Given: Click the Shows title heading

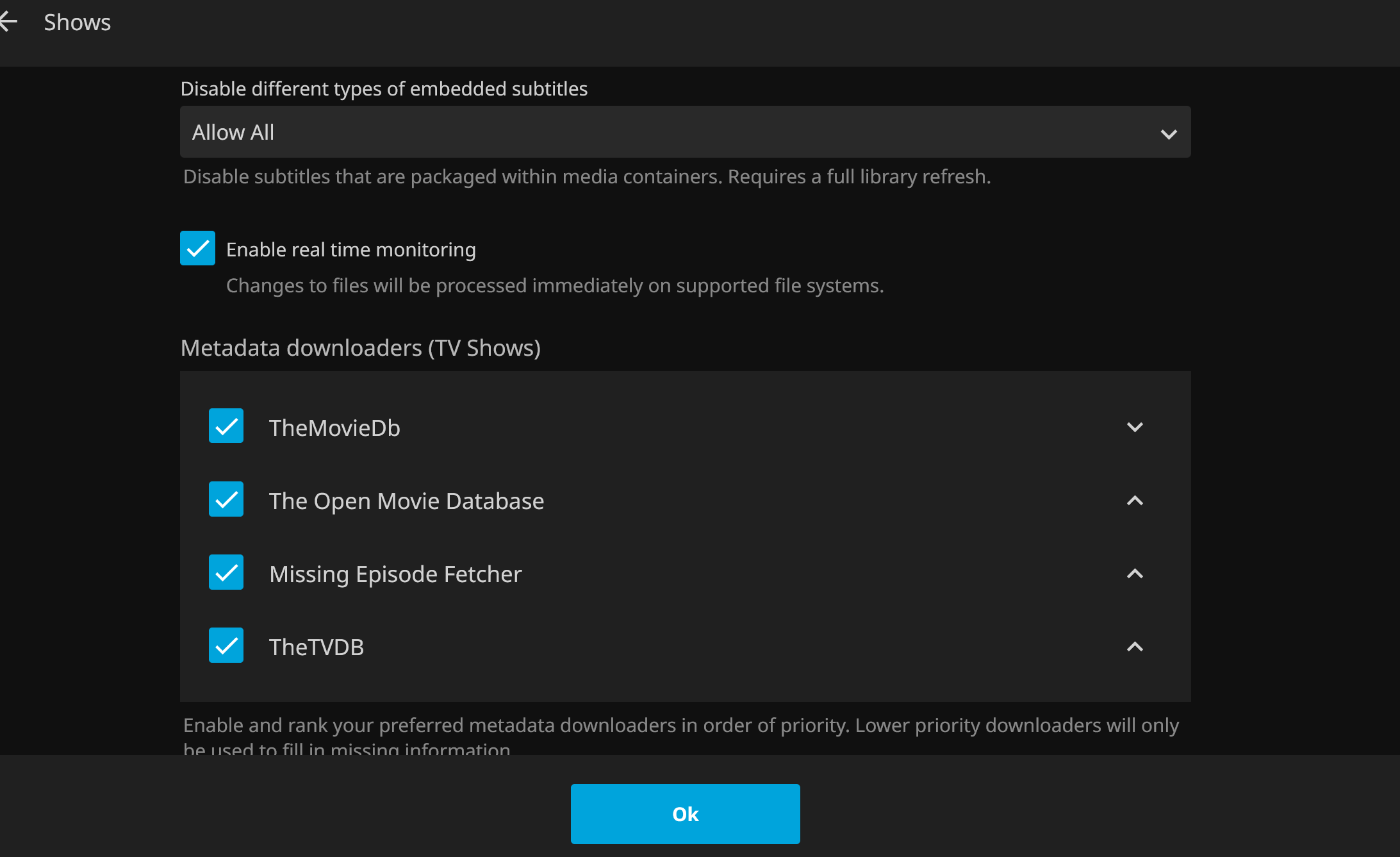Looking at the screenshot, I should tap(77, 22).
